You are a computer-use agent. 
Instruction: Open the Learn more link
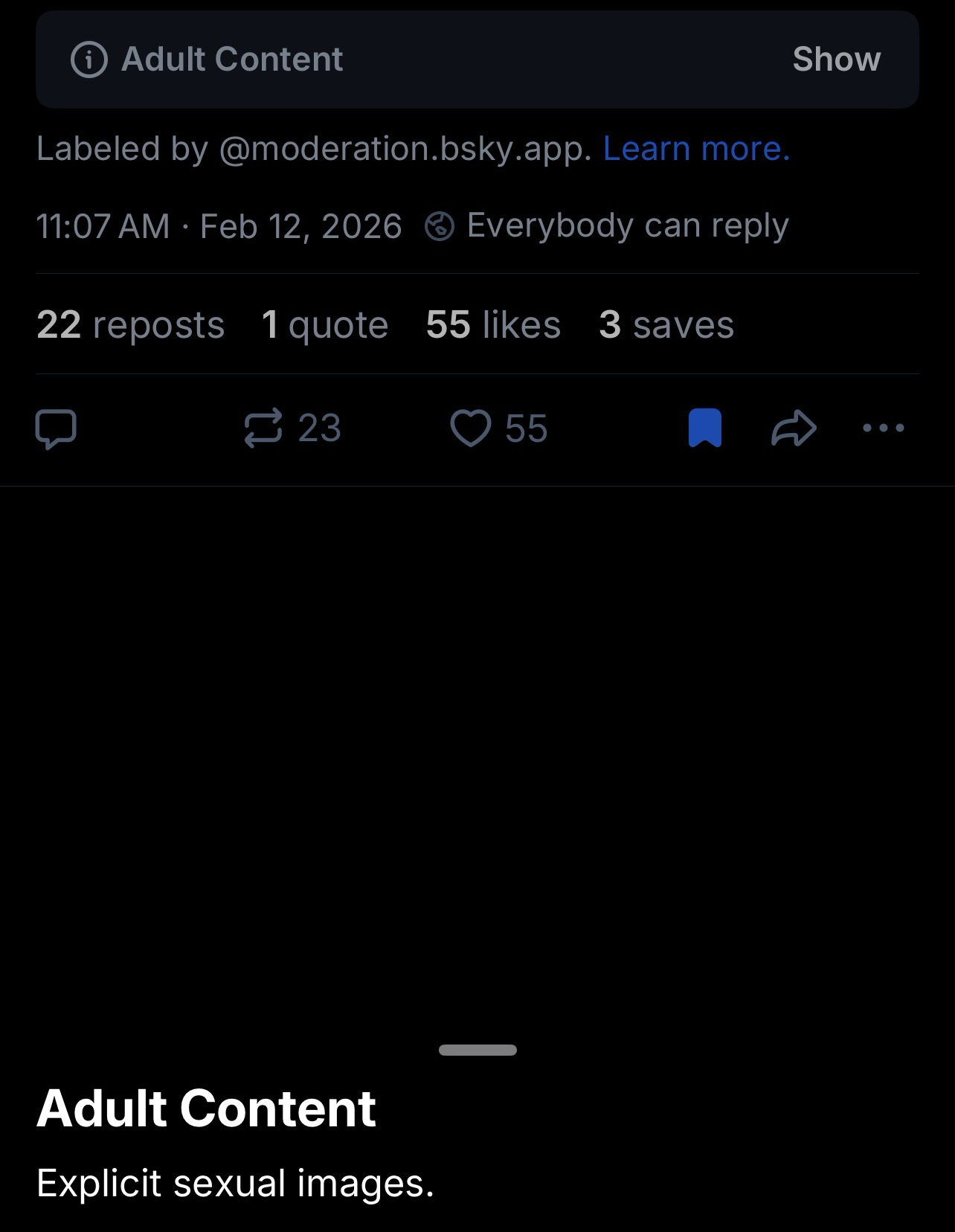pyautogui.click(x=696, y=149)
